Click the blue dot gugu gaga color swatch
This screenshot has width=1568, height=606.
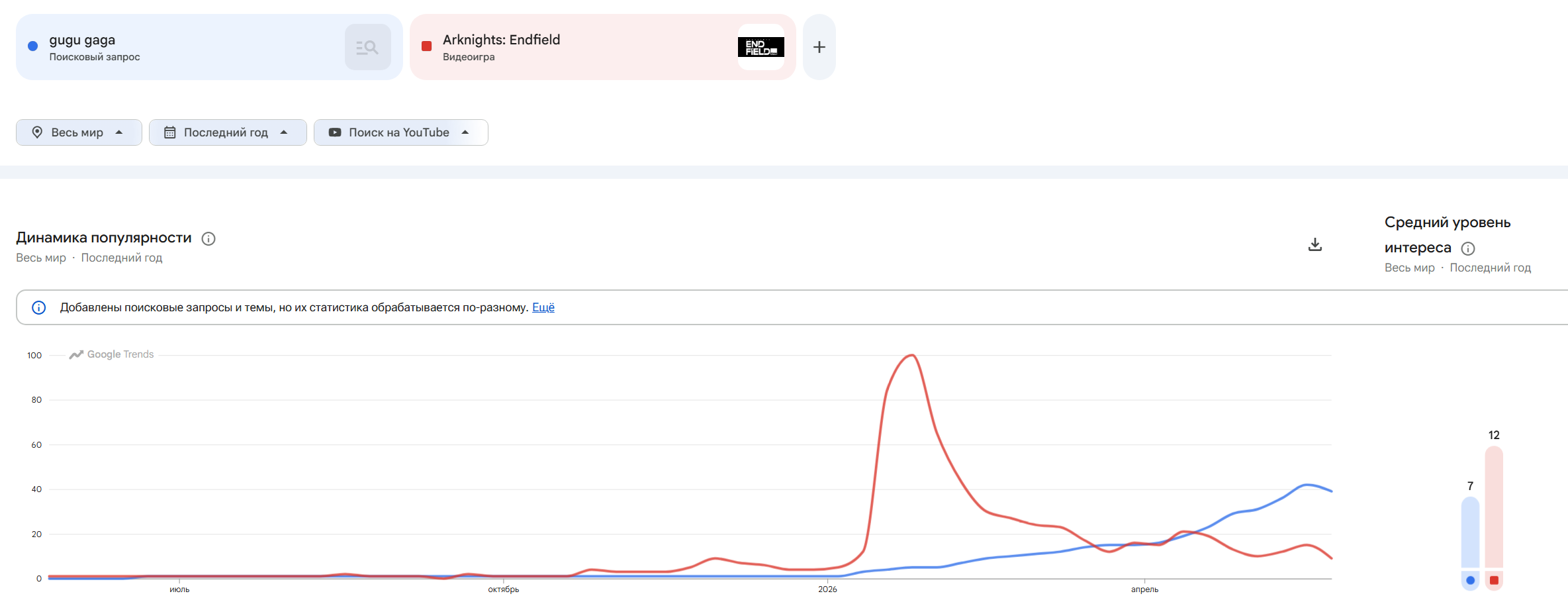pyautogui.click(x=32, y=46)
